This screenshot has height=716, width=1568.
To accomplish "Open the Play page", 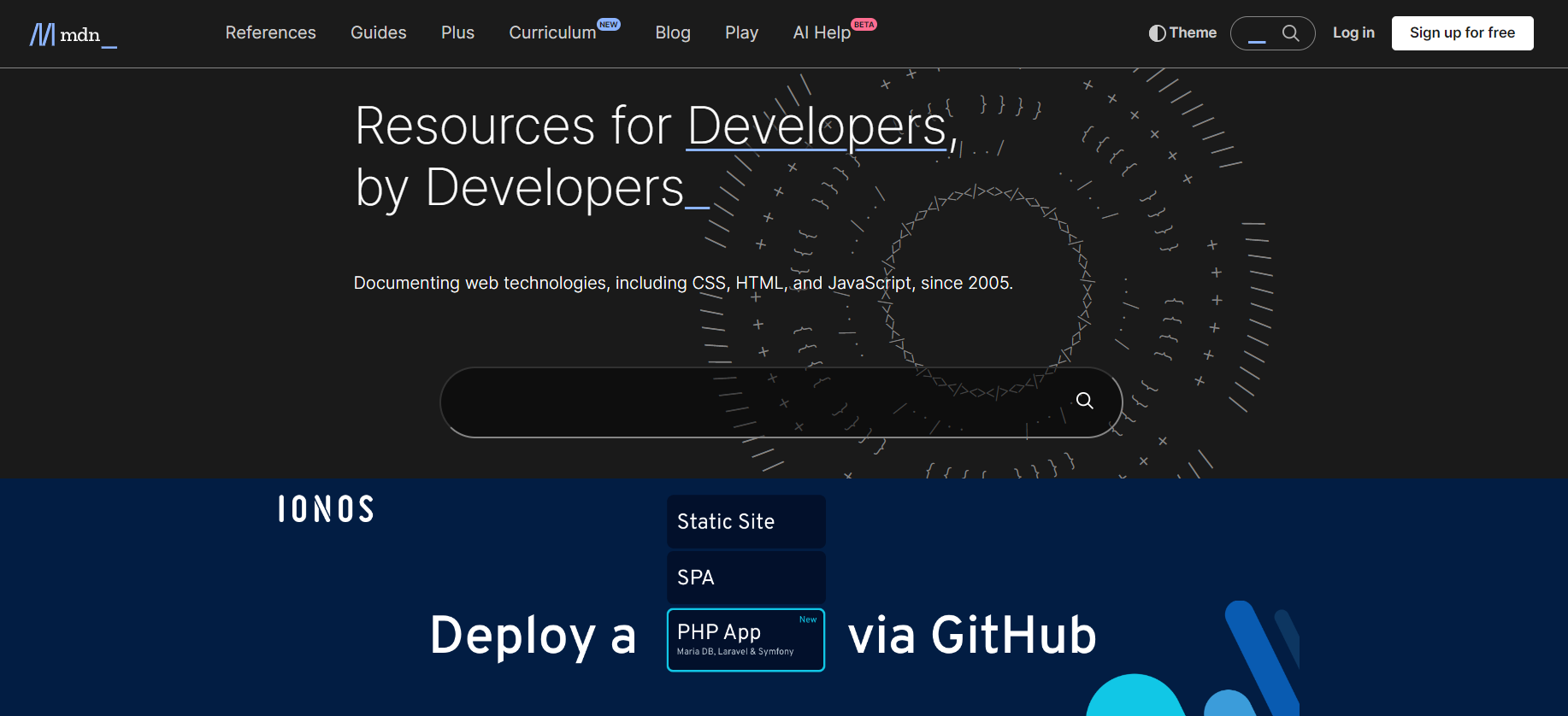I will (741, 32).
